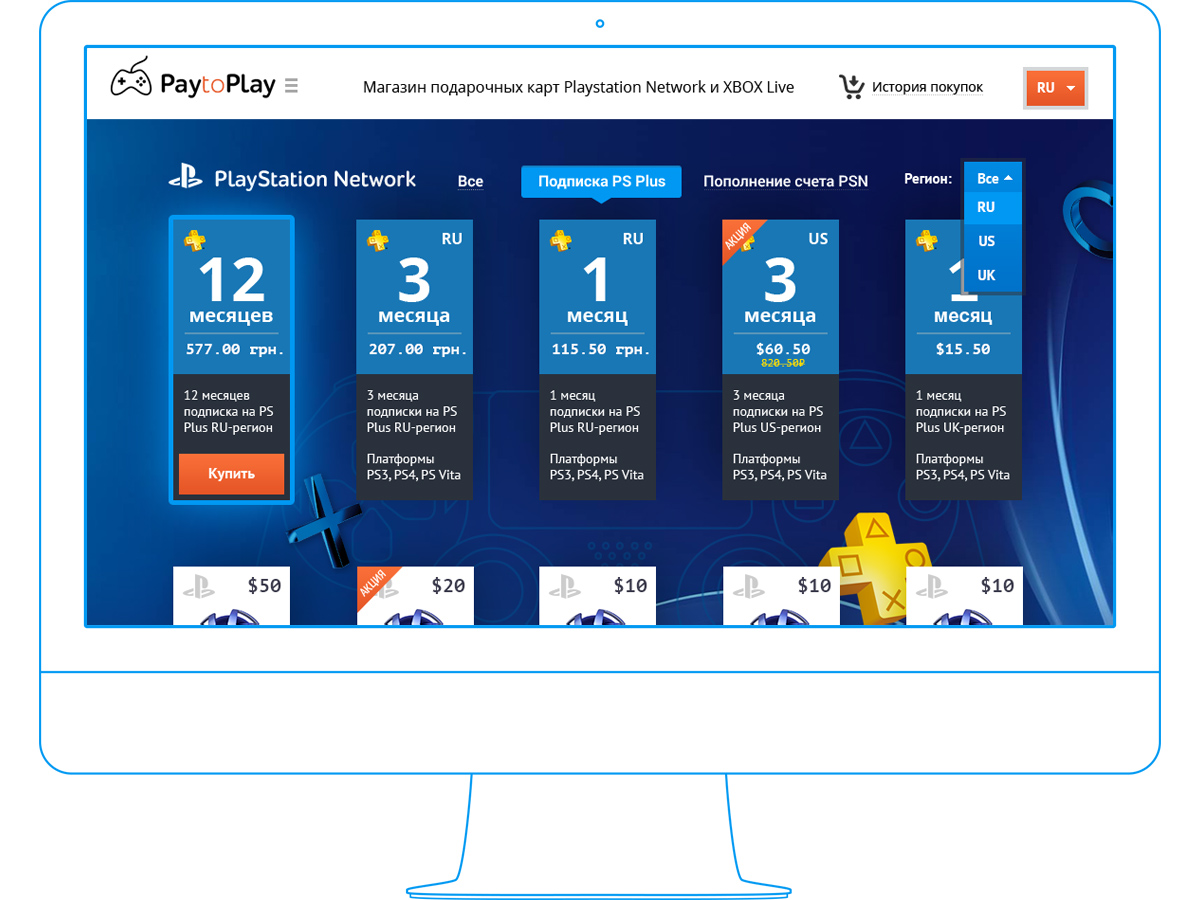This screenshot has width=1200, height=900.
Task: Click the 115.50 грн. price
Action: click(601, 349)
